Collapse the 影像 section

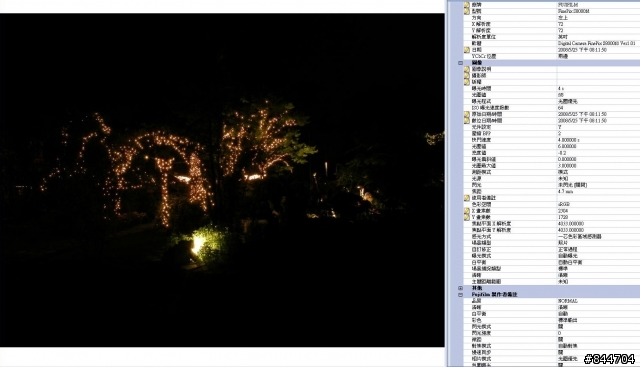click(x=460, y=63)
